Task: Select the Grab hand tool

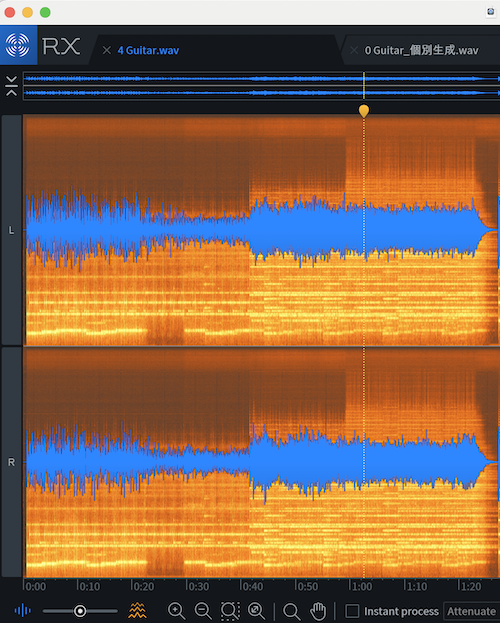Action: point(318,611)
